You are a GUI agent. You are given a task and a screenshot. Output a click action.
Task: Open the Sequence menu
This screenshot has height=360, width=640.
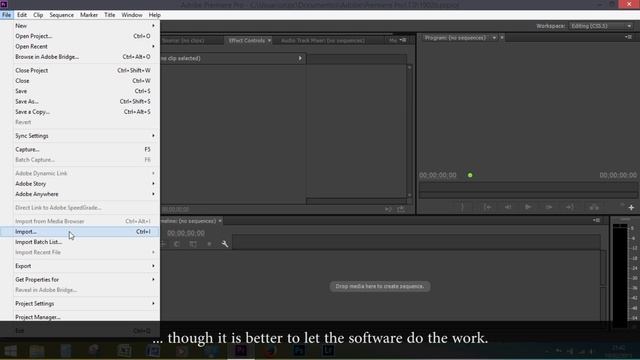tap(62, 15)
